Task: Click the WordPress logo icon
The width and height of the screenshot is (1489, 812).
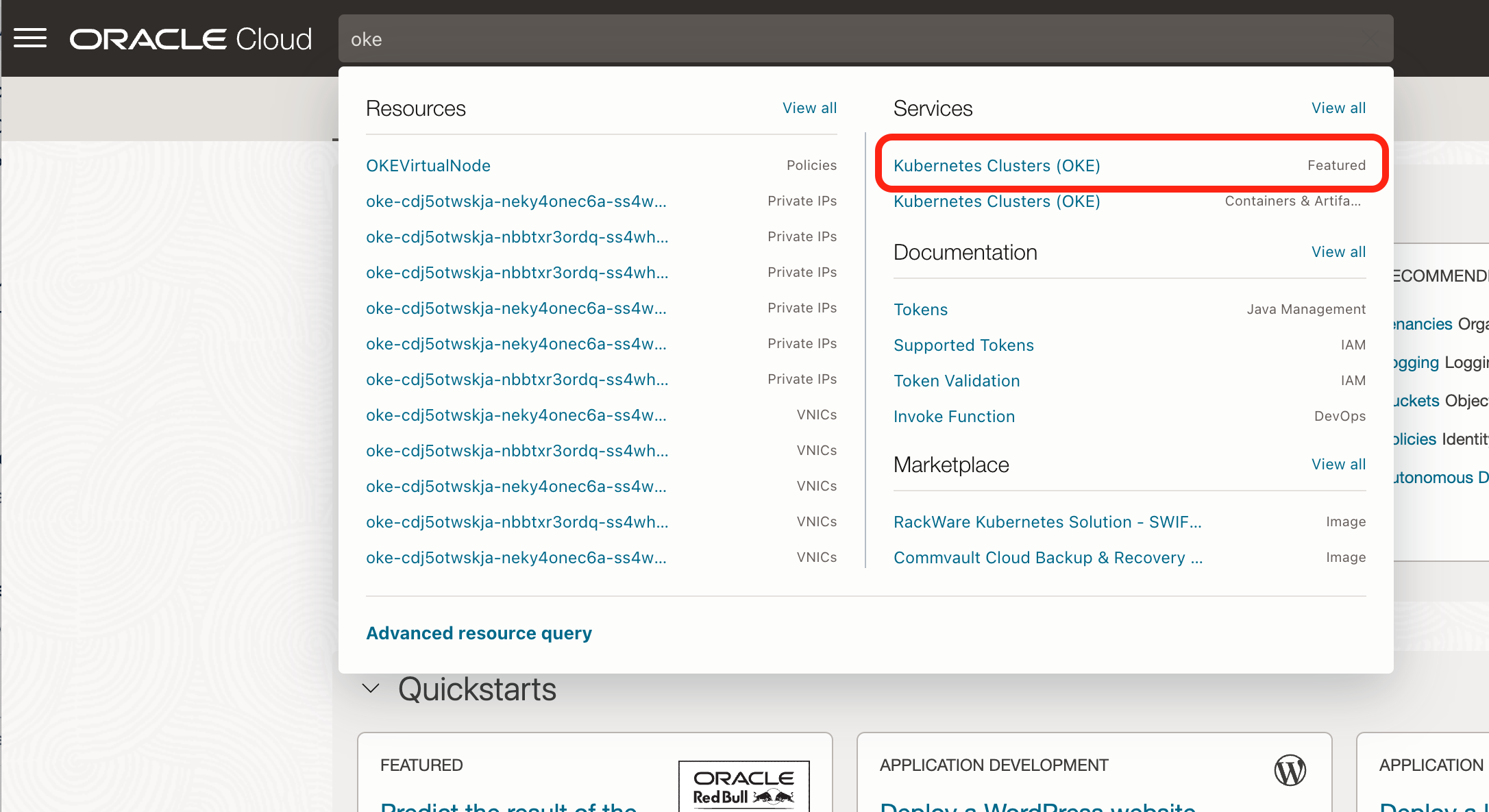Action: (x=1290, y=770)
